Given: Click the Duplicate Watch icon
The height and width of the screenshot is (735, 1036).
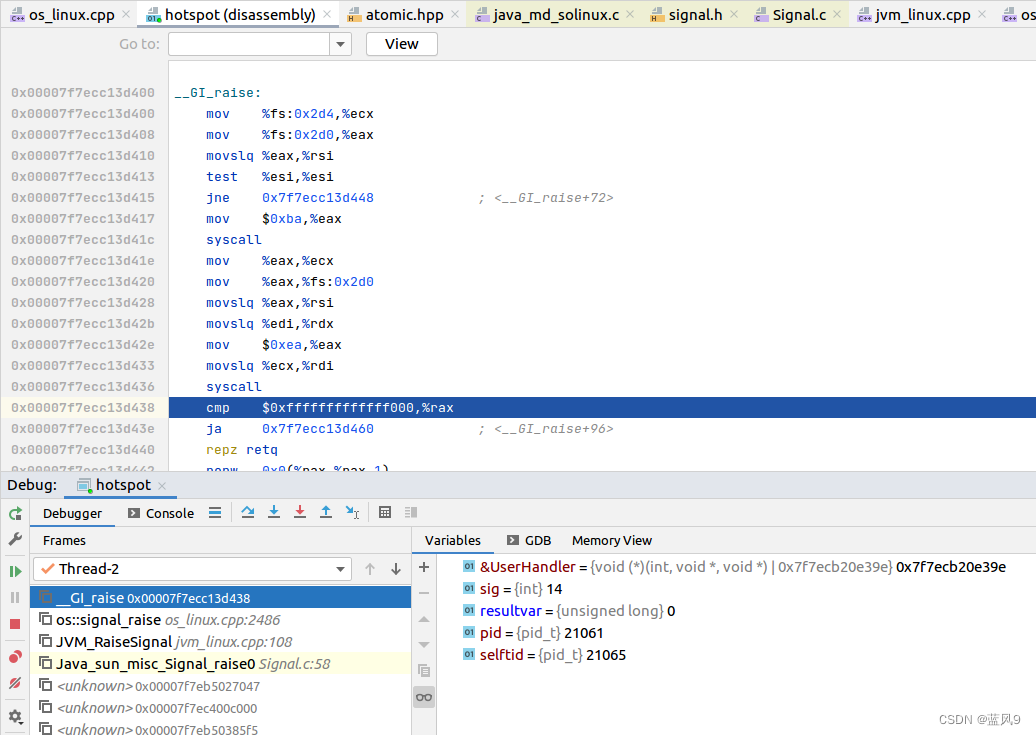Looking at the screenshot, I should click(424, 671).
